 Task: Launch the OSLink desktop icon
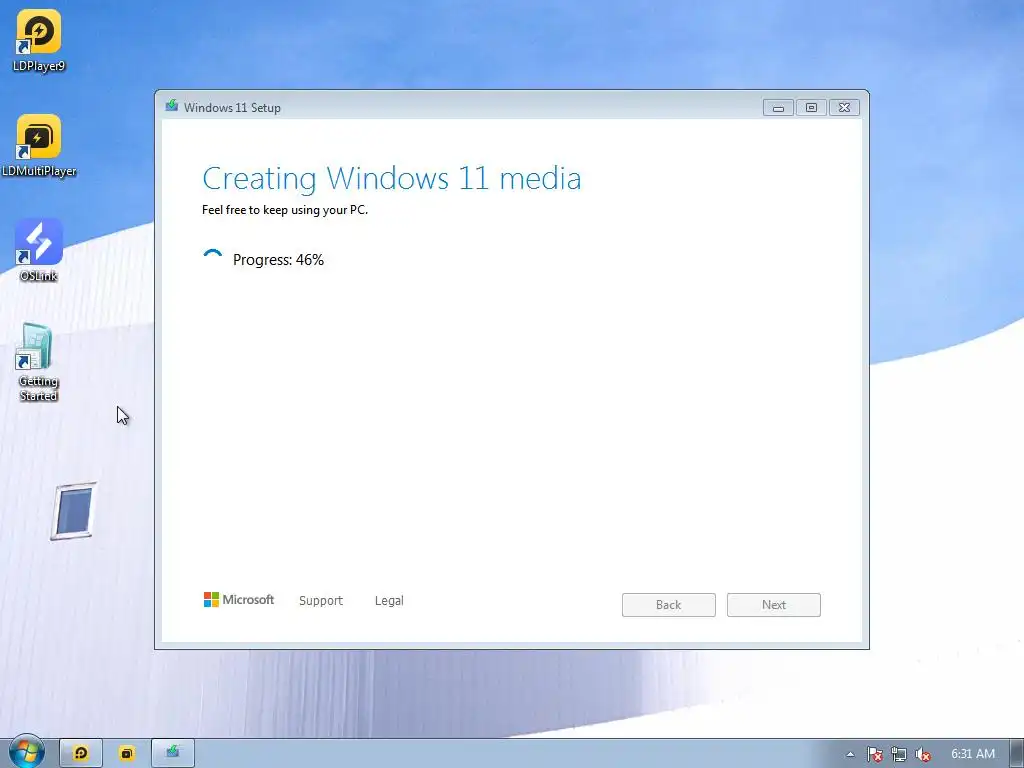point(39,250)
